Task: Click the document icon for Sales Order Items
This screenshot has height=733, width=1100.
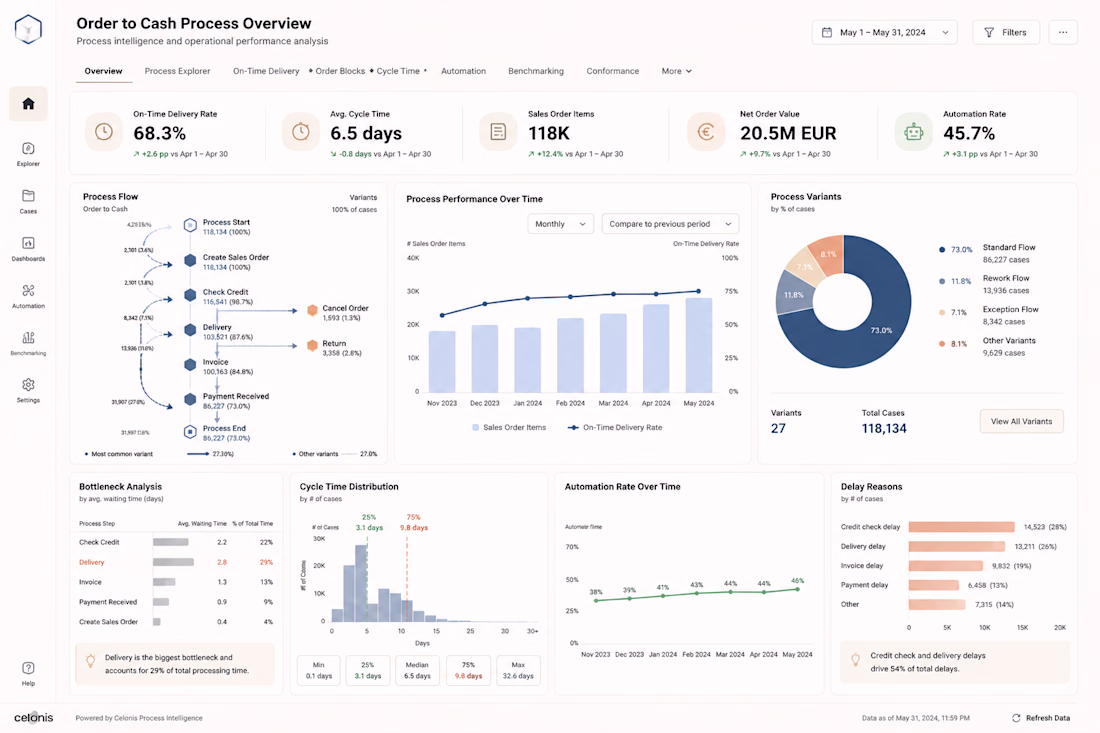Action: pyautogui.click(x=498, y=132)
